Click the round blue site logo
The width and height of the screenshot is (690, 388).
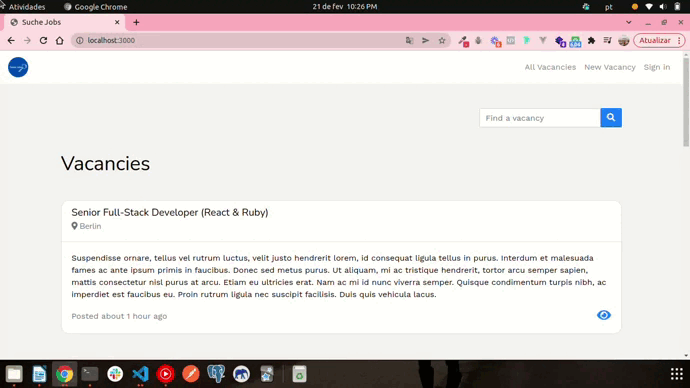click(x=18, y=67)
